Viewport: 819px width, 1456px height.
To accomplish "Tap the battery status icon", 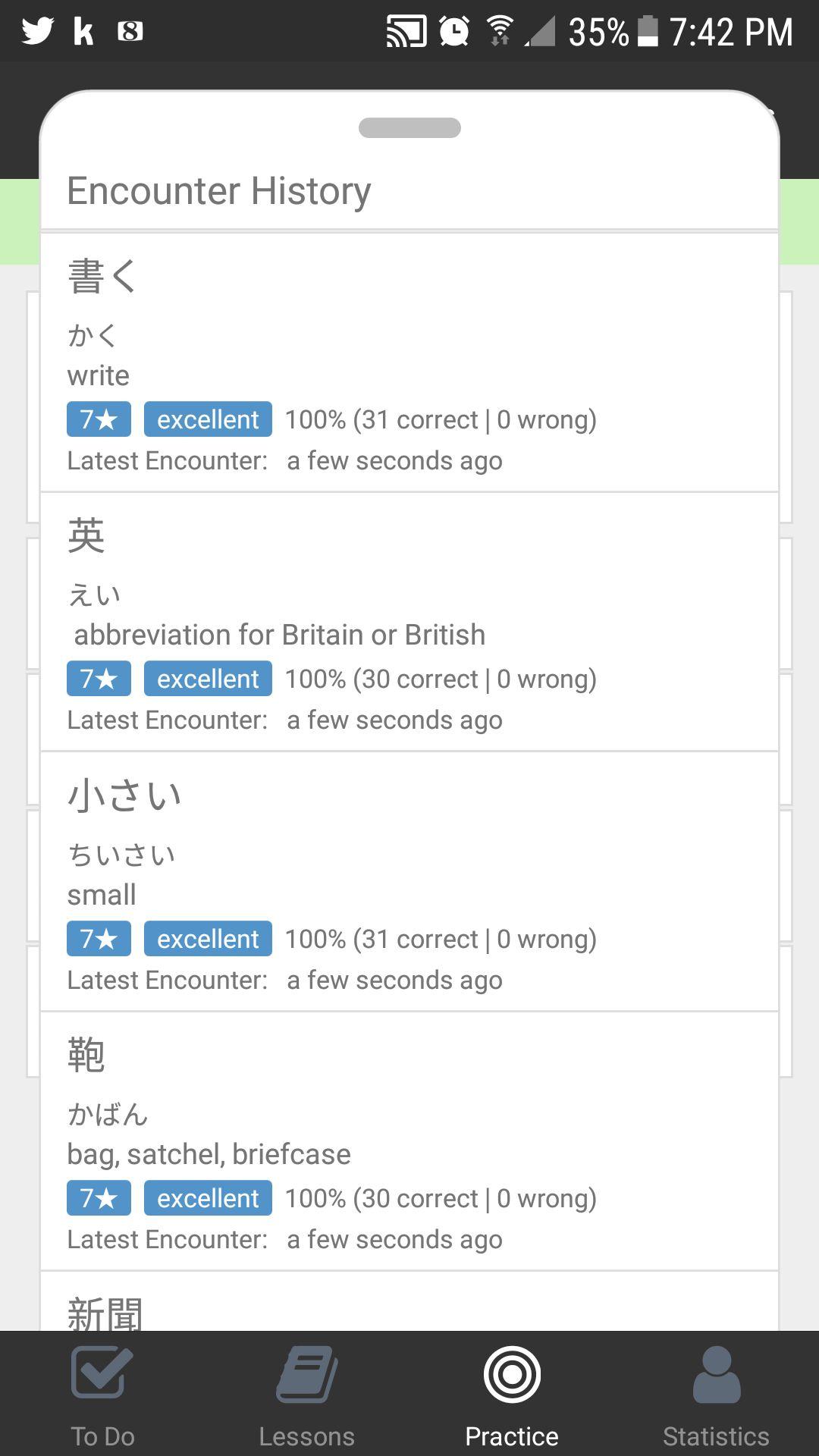I will pyautogui.click(x=648, y=31).
